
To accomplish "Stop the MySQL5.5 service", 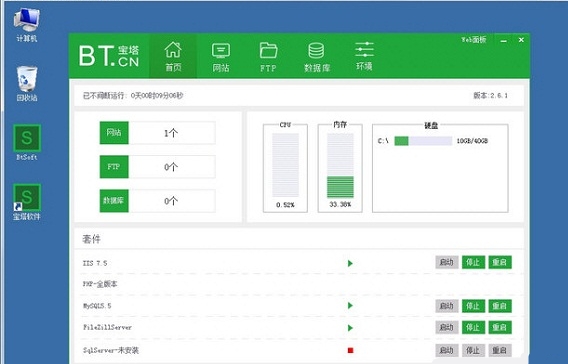I will pos(473,306).
